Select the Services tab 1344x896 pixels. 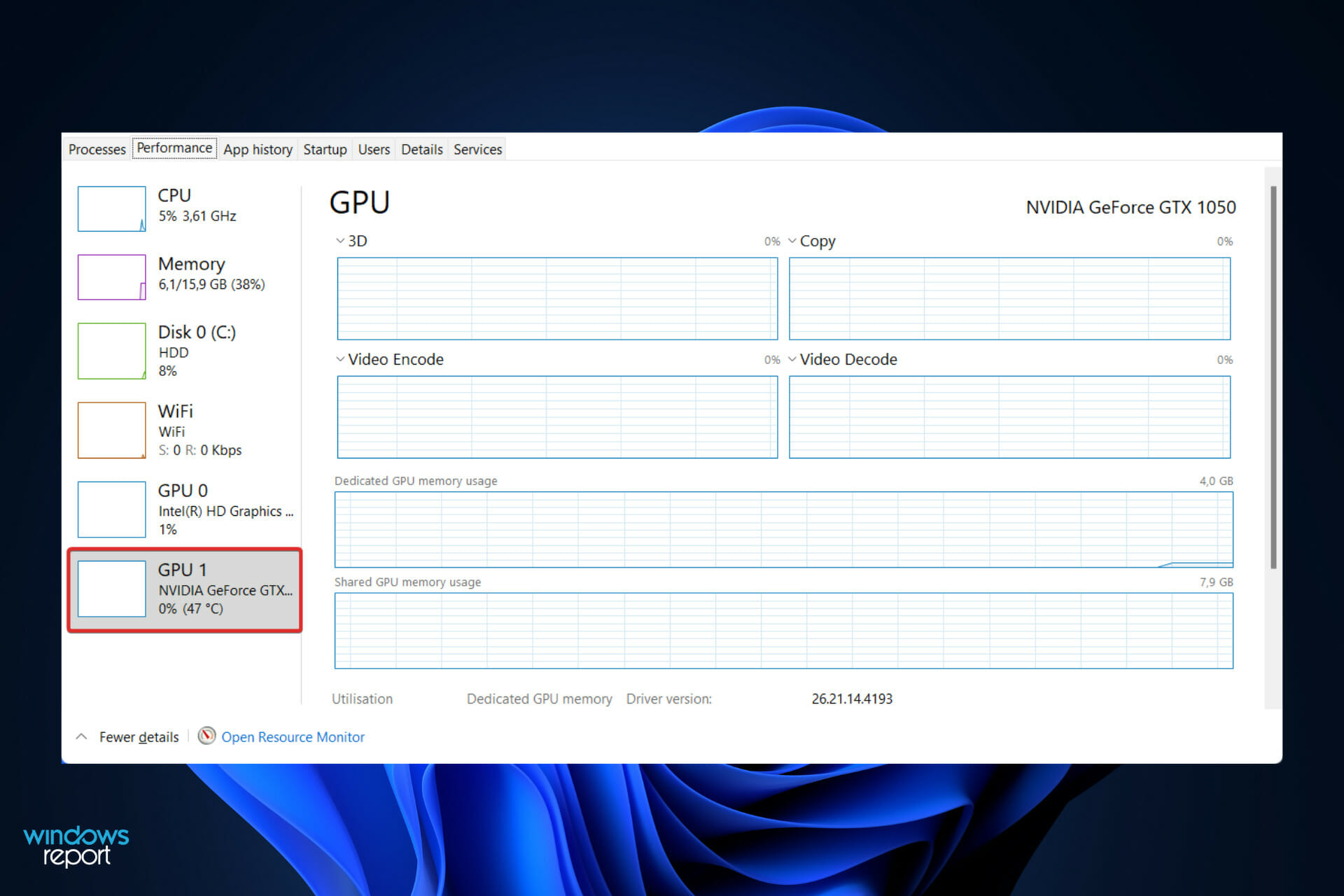coord(478,149)
